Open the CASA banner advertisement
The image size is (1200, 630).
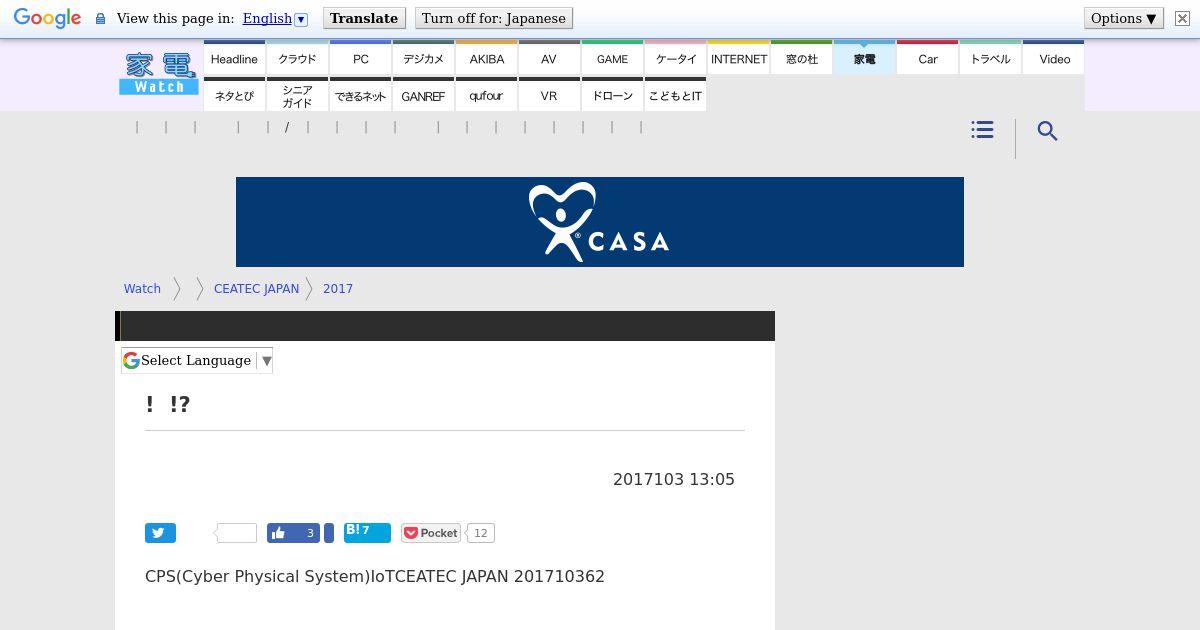(600, 222)
